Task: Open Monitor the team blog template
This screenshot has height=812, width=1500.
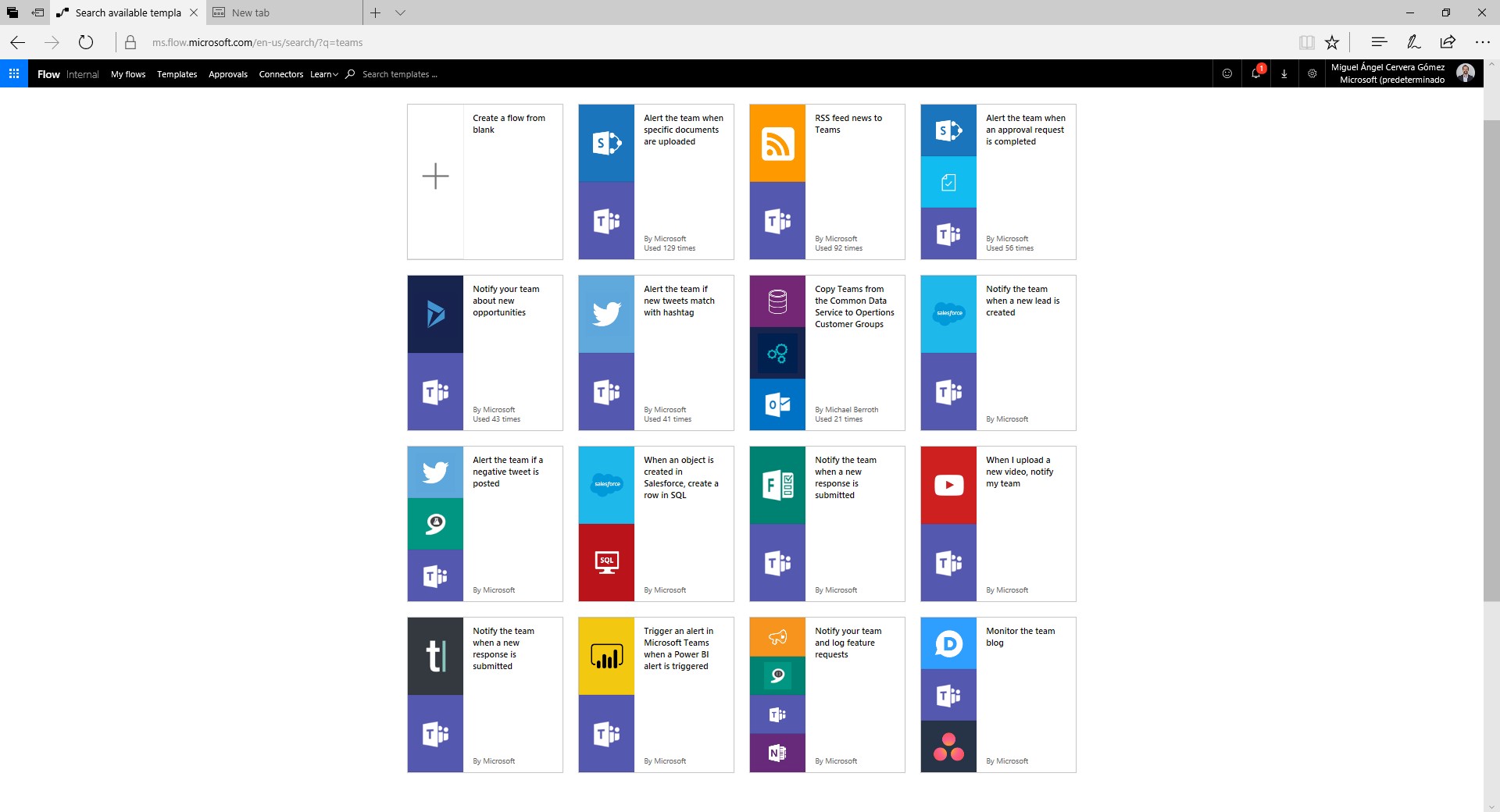Action: [998, 695]
